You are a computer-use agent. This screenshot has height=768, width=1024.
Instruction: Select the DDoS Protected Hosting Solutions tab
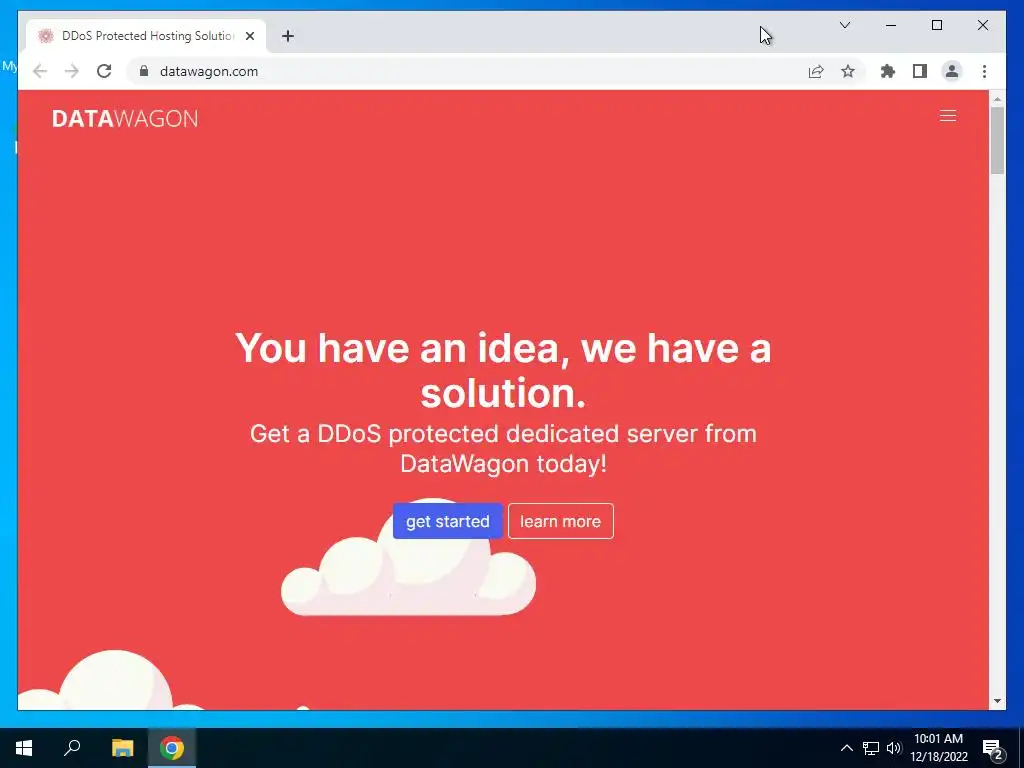(x=147, y=36)
